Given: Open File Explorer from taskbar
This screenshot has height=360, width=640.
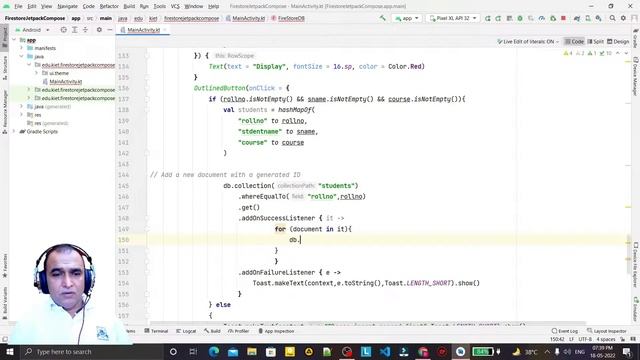Looking at the screenshot, I should click(252, 351).
